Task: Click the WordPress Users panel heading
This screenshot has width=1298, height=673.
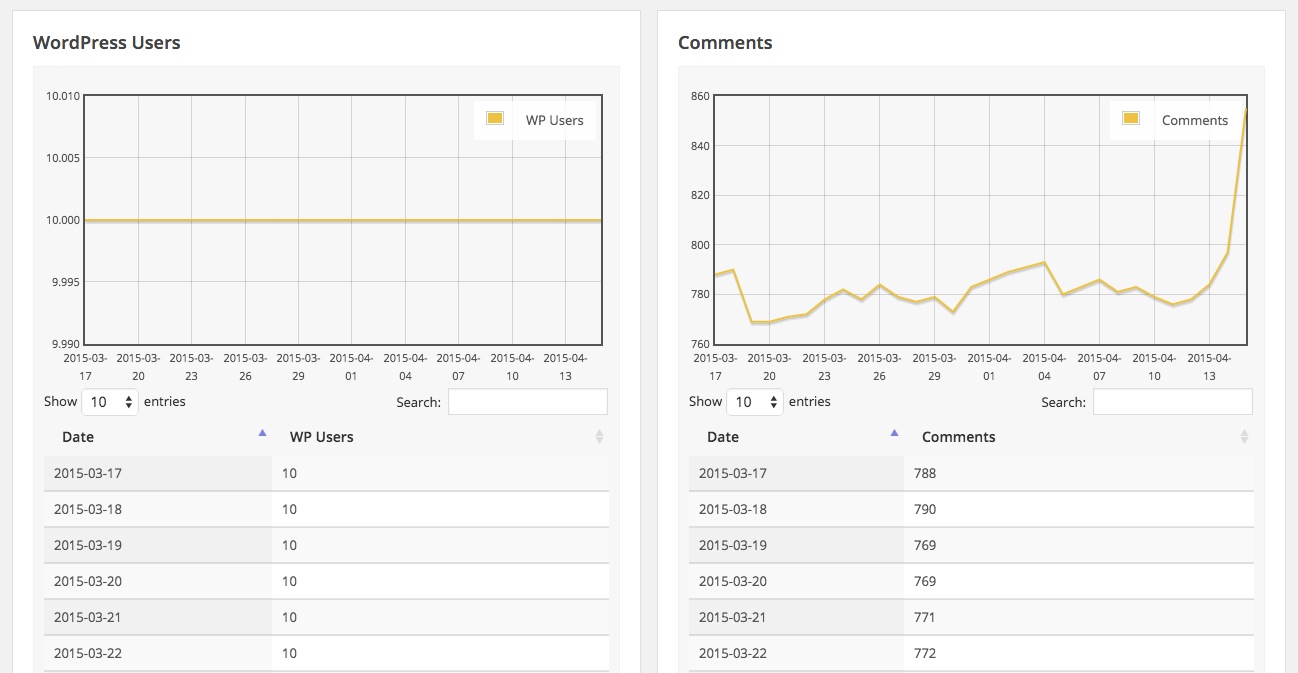Action: tap(107, 43)
